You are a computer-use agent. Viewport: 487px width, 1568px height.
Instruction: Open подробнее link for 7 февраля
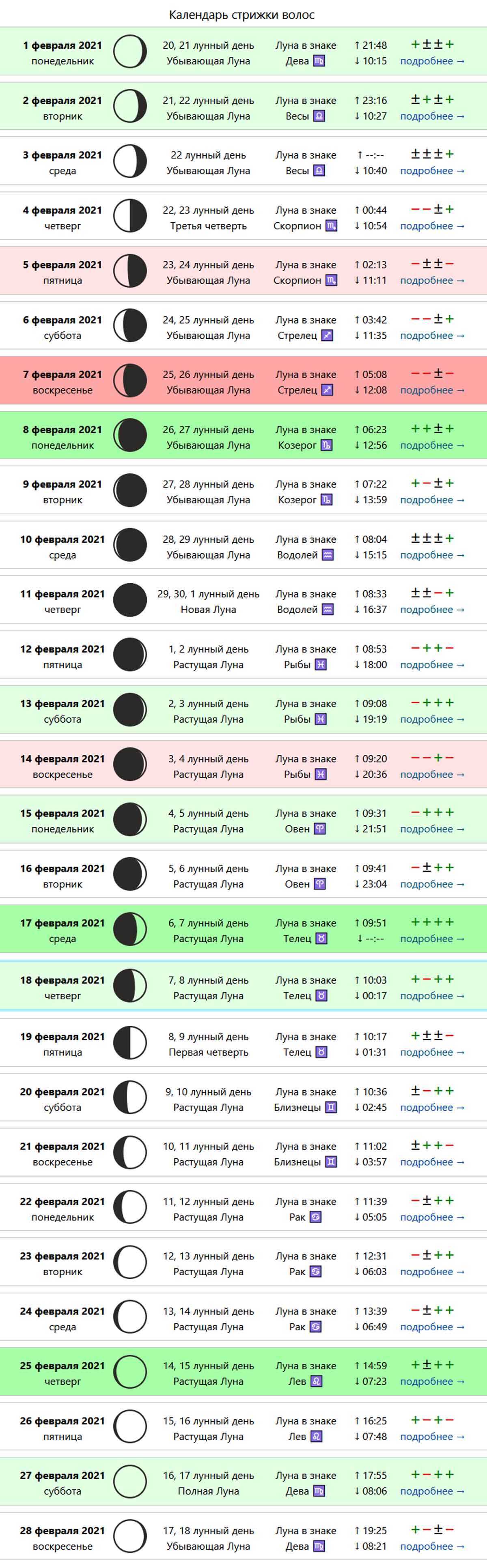[432, 390]
